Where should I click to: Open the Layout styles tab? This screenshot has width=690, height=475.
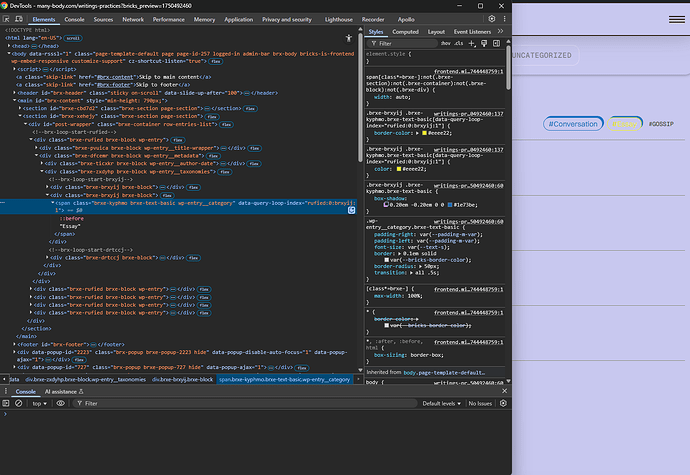click(436, 32)
